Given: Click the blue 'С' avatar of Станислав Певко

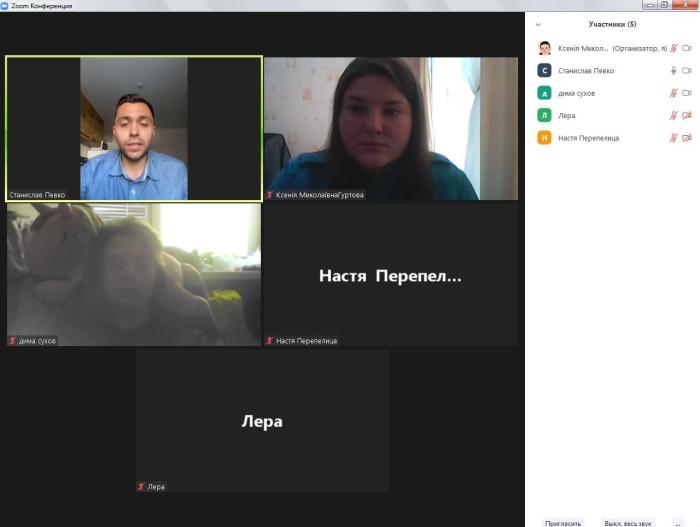Looking at the screenshot, I should (544, 71).
